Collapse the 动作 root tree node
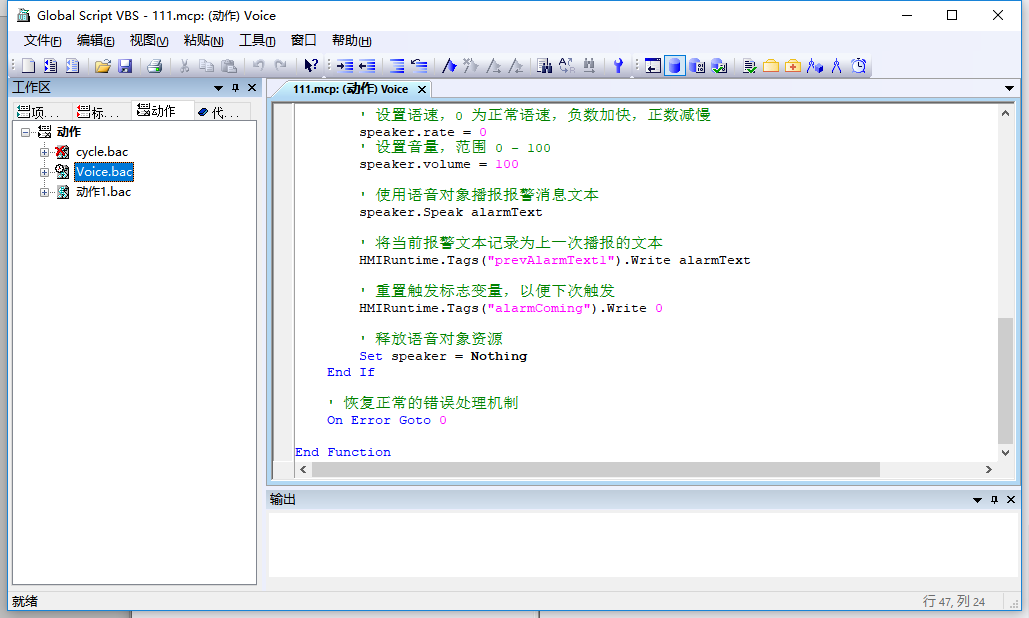Screen dimensions: 1029x618 [26, 132]
